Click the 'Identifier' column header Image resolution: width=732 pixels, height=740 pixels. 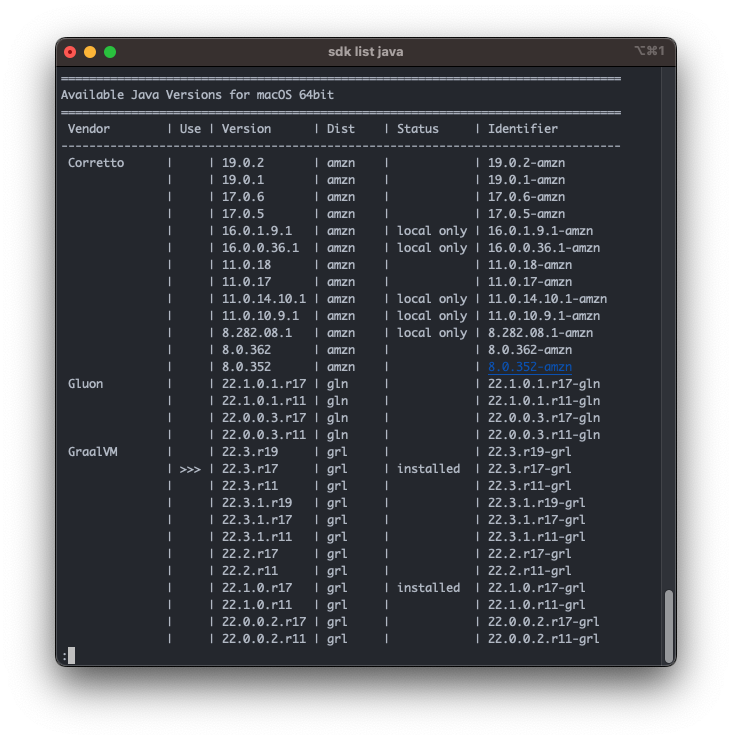(x=522, y=129)
